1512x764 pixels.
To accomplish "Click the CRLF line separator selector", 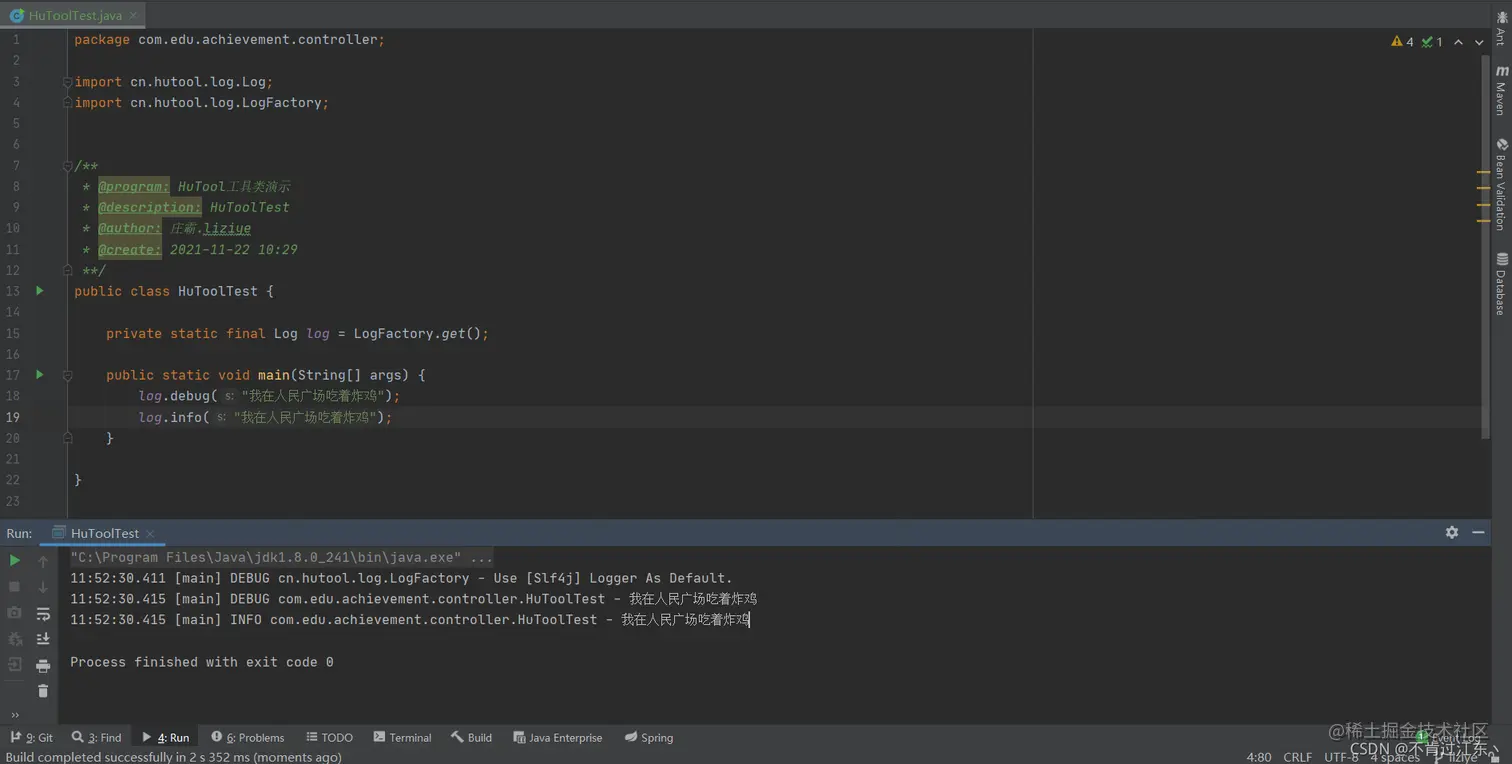I will point(1297,757).
